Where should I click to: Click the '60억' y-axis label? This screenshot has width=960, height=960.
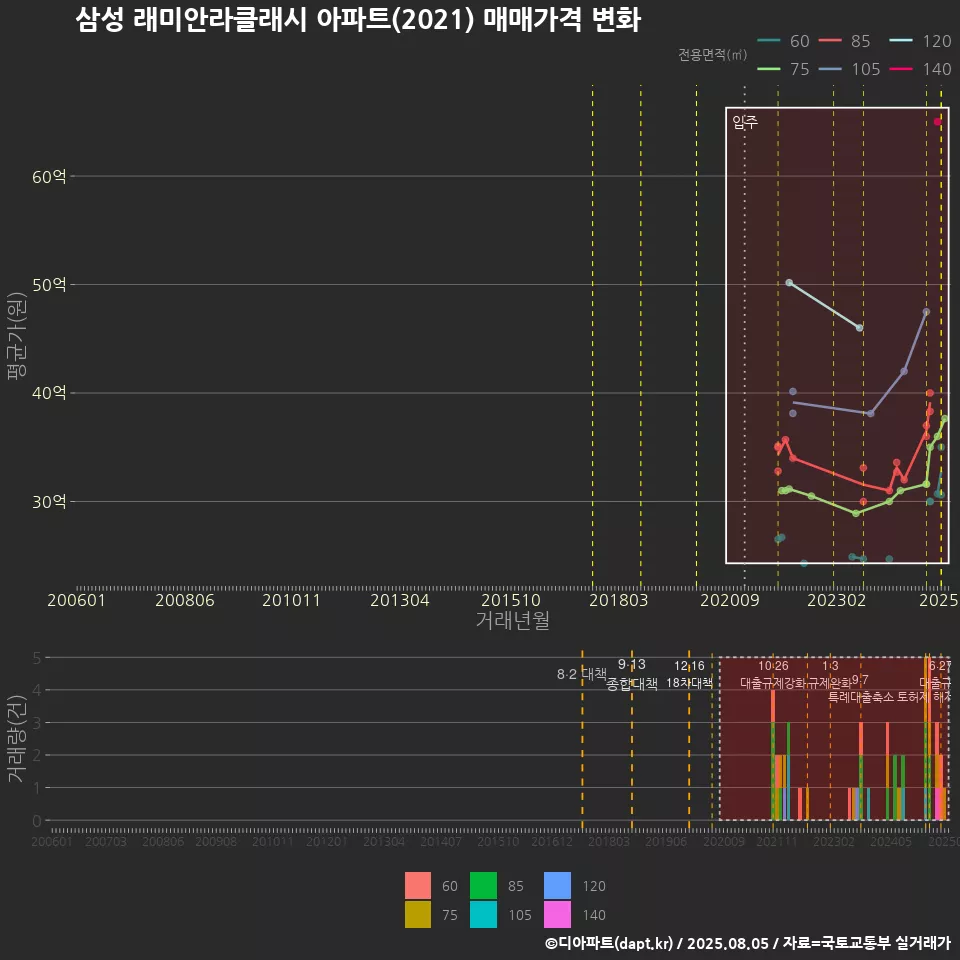tap(49, 176)
